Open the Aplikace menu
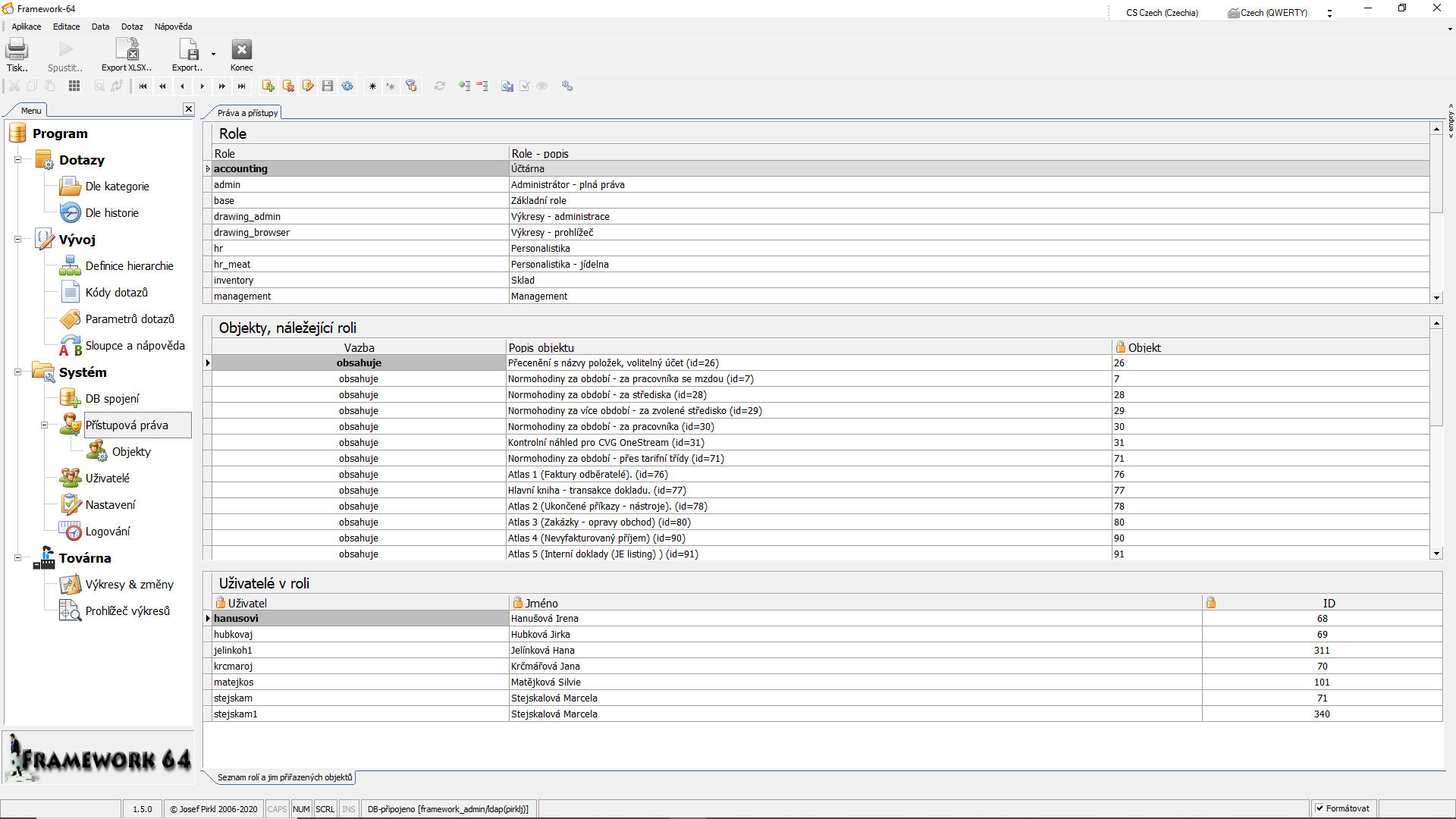Image resolution: width=1456 pixels, height=819 pixels. (27, 27)
